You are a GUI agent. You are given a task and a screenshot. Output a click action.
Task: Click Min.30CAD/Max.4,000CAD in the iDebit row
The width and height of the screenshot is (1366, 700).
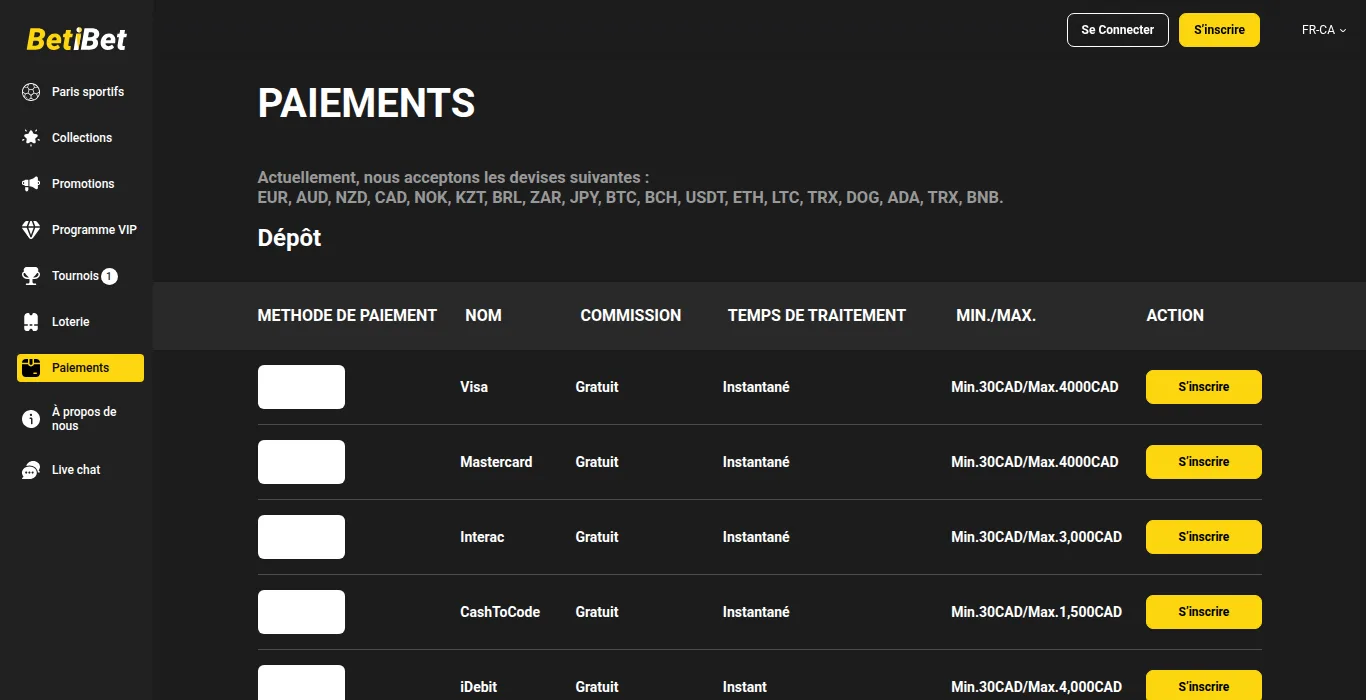pyautogui.click(x=1037, y=687)
